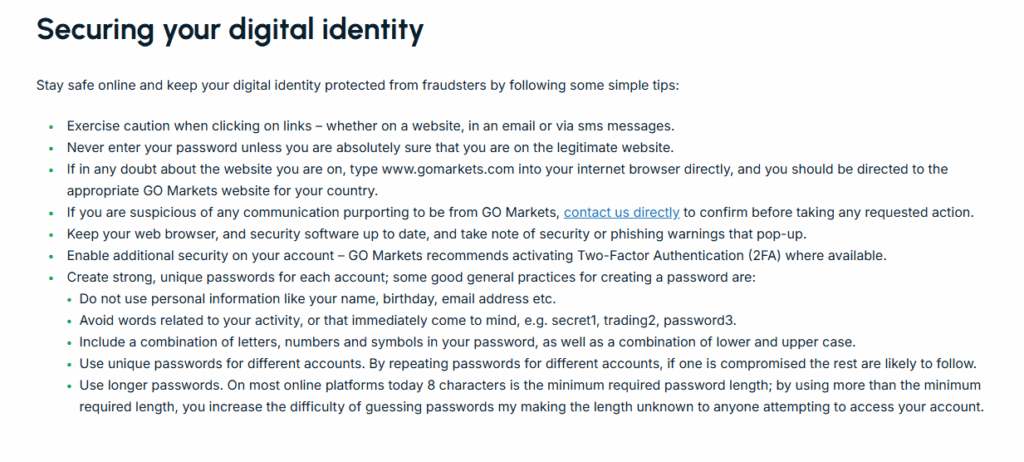The width and height of the screenshot is (1024, 462).
Task: Click the 'Keep your web browser' bullet text
Action: [437, 234]
